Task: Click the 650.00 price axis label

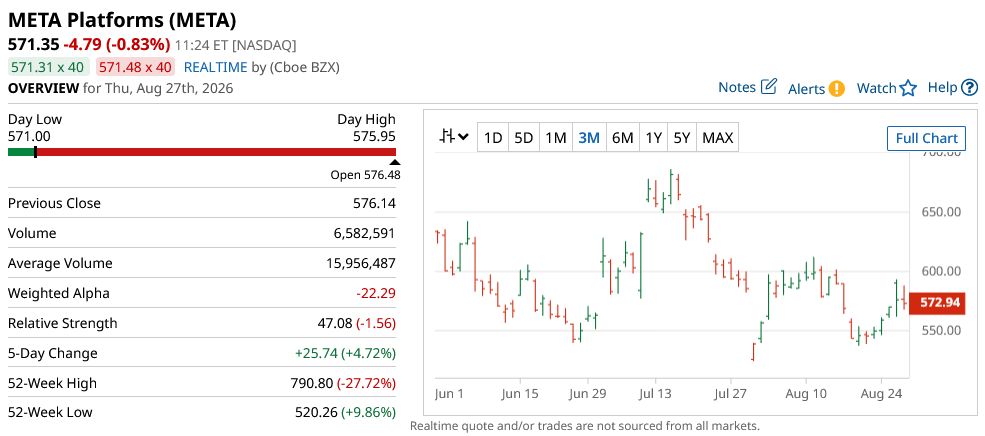Action: click(x=940, y=212)
